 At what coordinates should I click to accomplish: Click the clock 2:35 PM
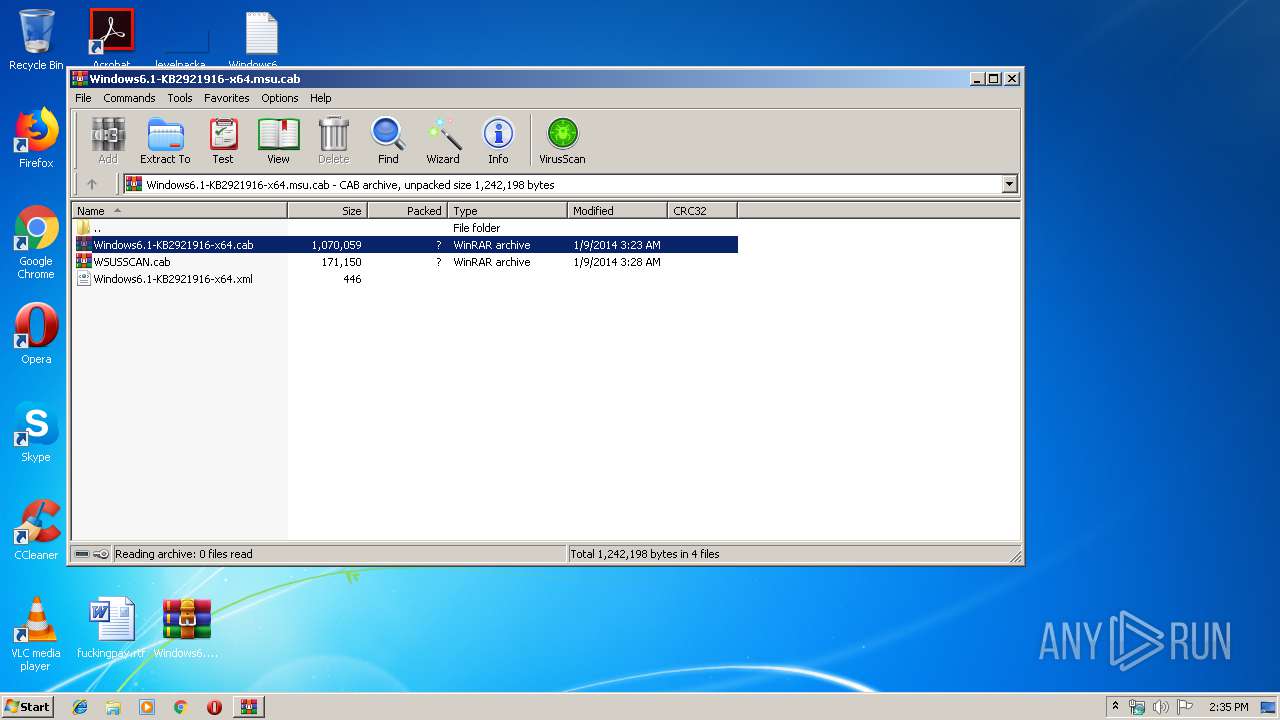[x=1228, y=707]
